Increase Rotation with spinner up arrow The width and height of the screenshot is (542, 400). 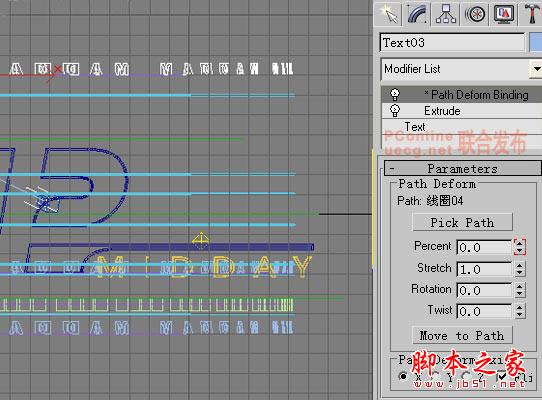[520, 286]
